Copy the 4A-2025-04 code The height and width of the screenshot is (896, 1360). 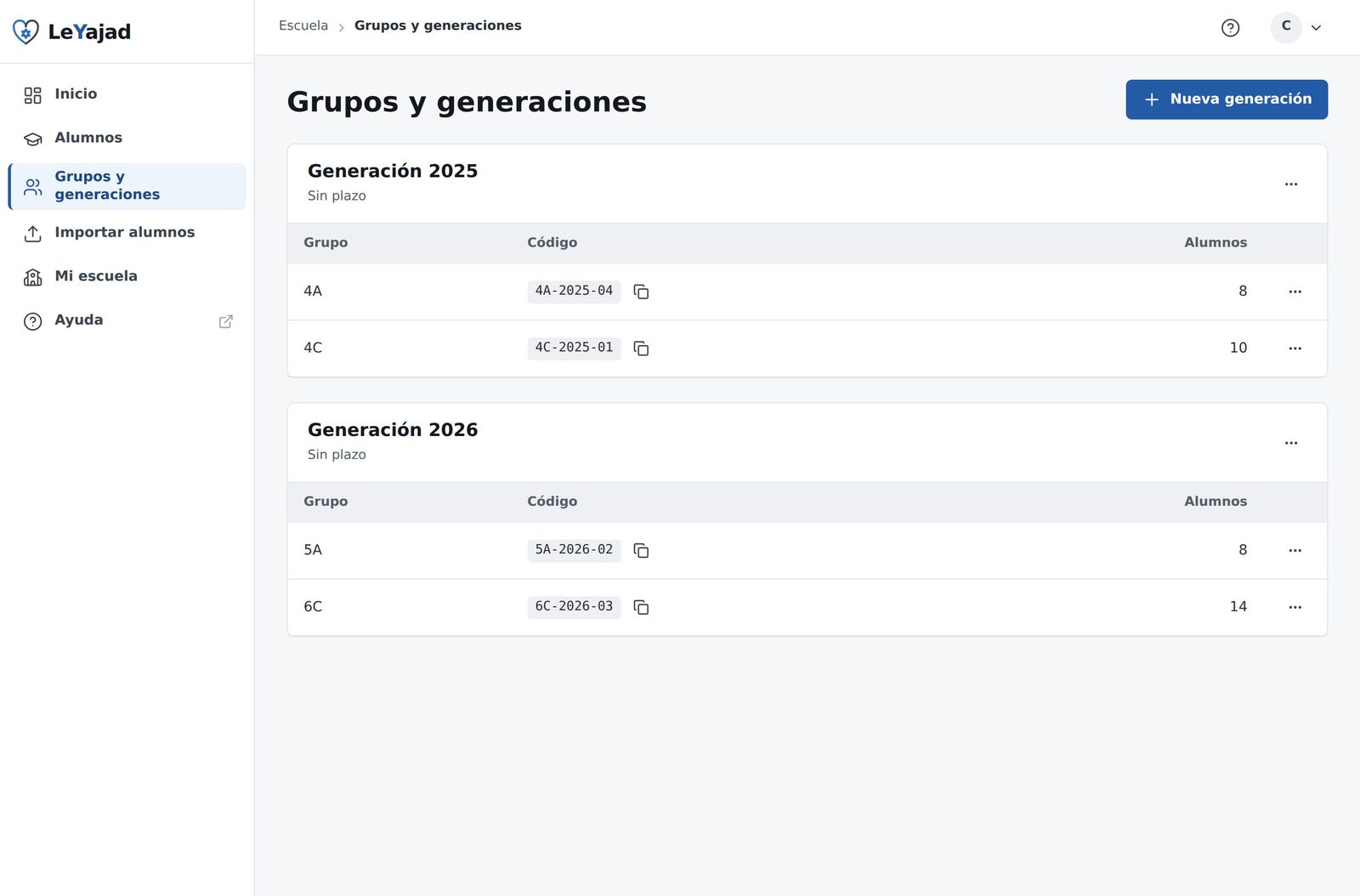tap(642, 292)
